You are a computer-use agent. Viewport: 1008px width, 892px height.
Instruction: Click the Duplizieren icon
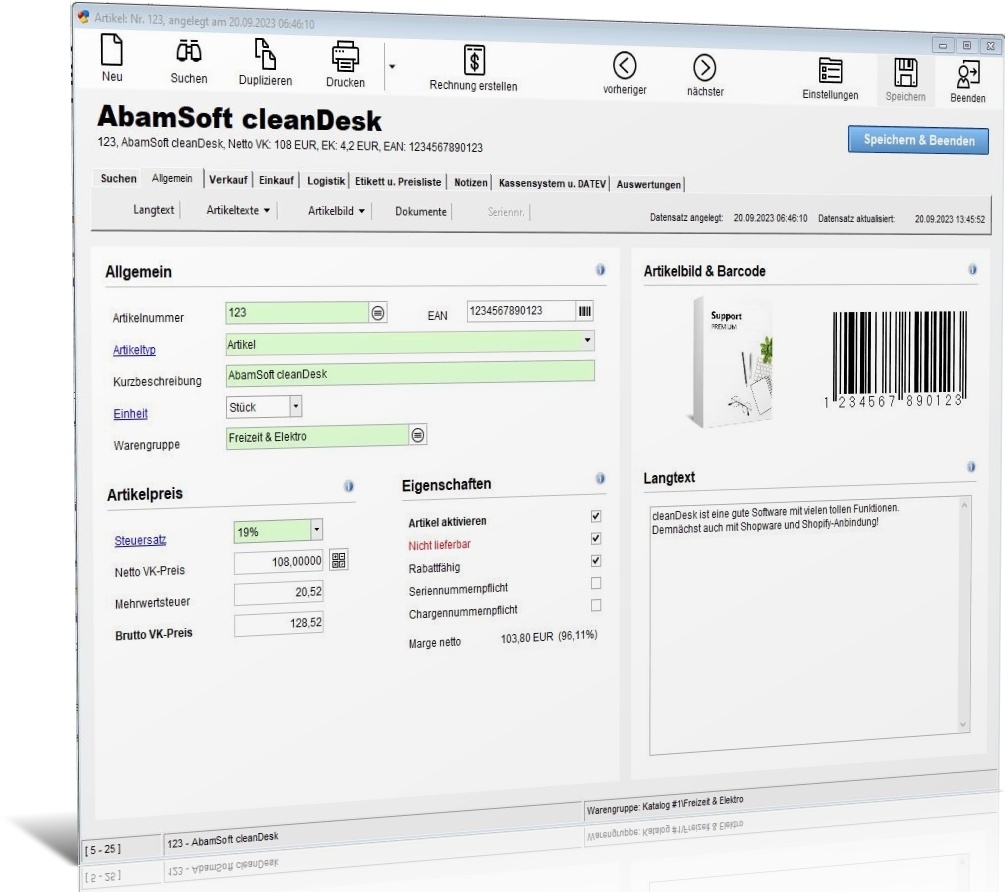coord(265,54)
